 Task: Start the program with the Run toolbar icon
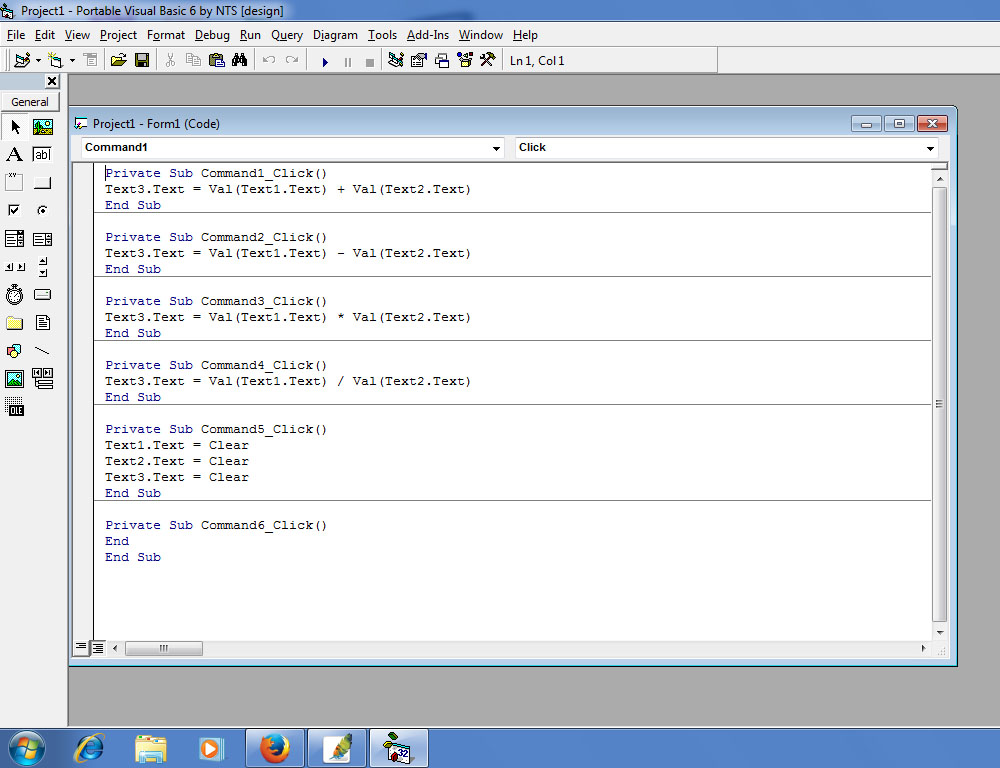[324, 60]
